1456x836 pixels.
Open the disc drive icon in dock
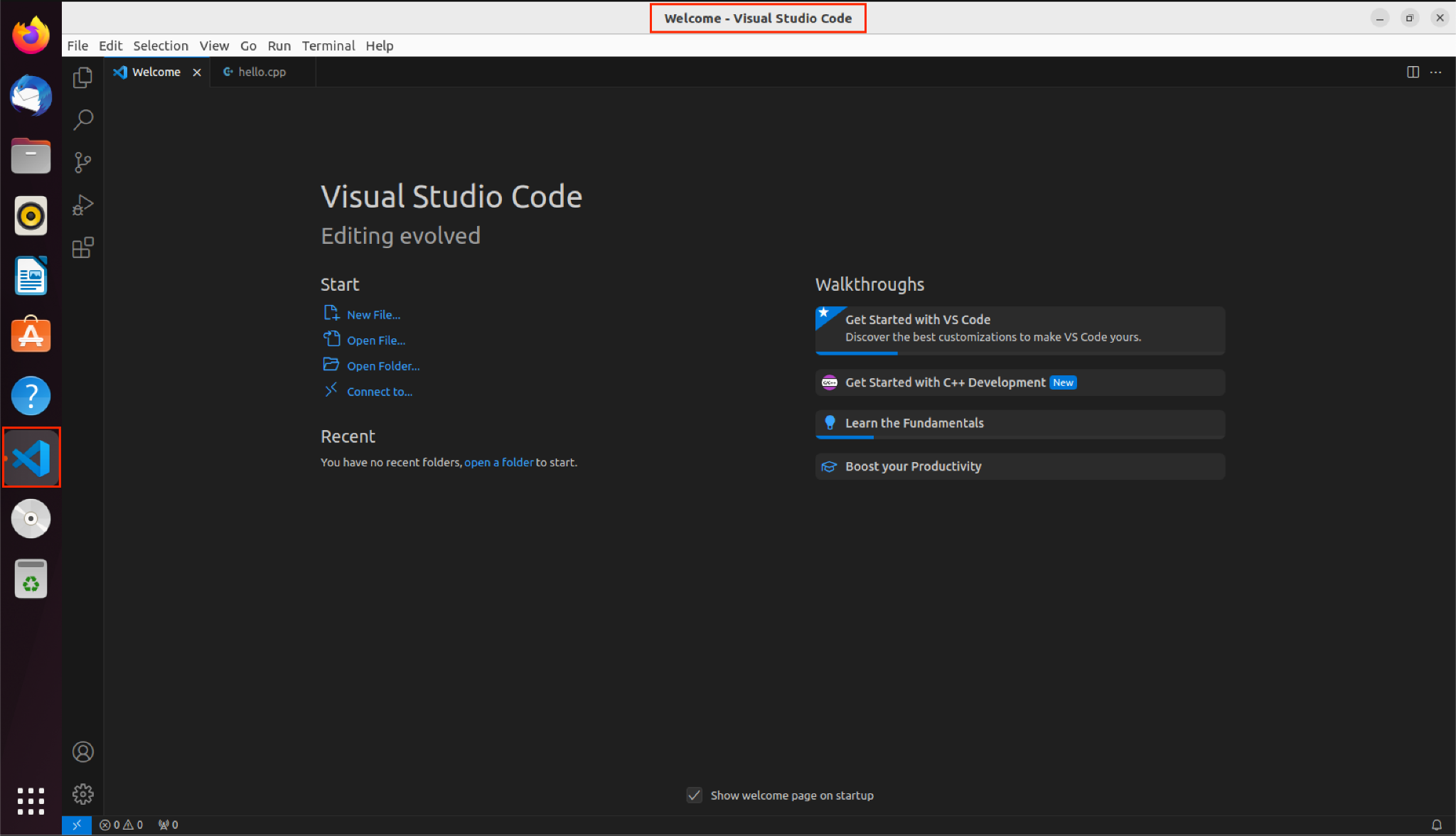pos(31,518)
